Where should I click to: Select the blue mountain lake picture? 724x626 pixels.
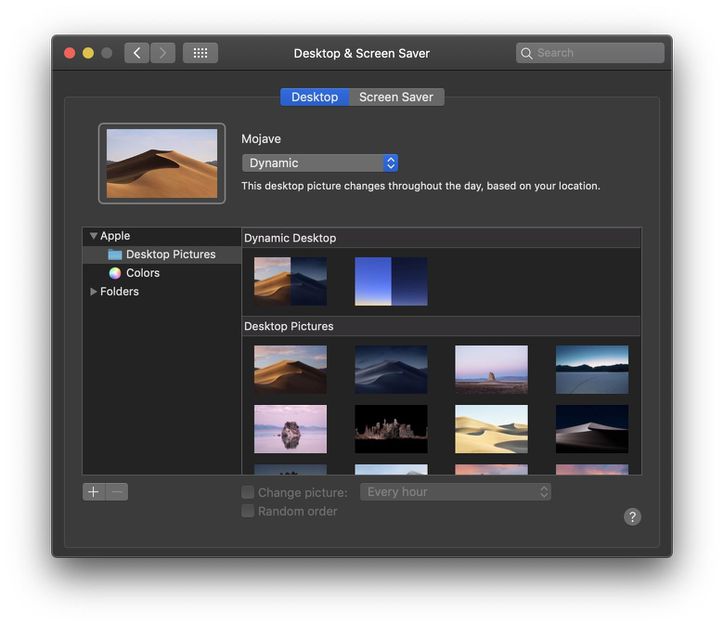pos(592,369)
